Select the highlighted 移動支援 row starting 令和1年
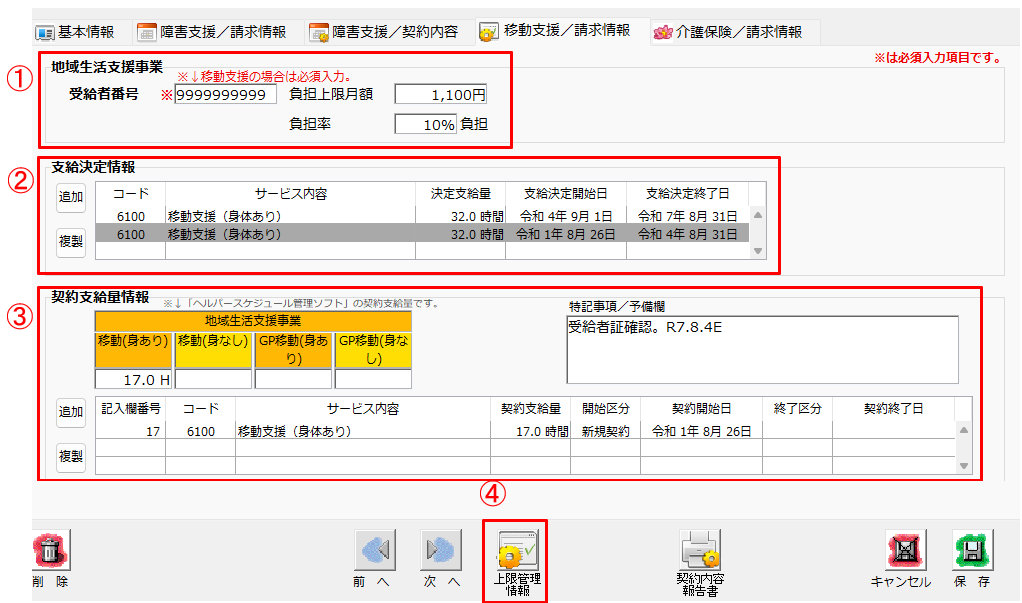The height and width of the screenshot is (603, 1022). pos(422,234)
